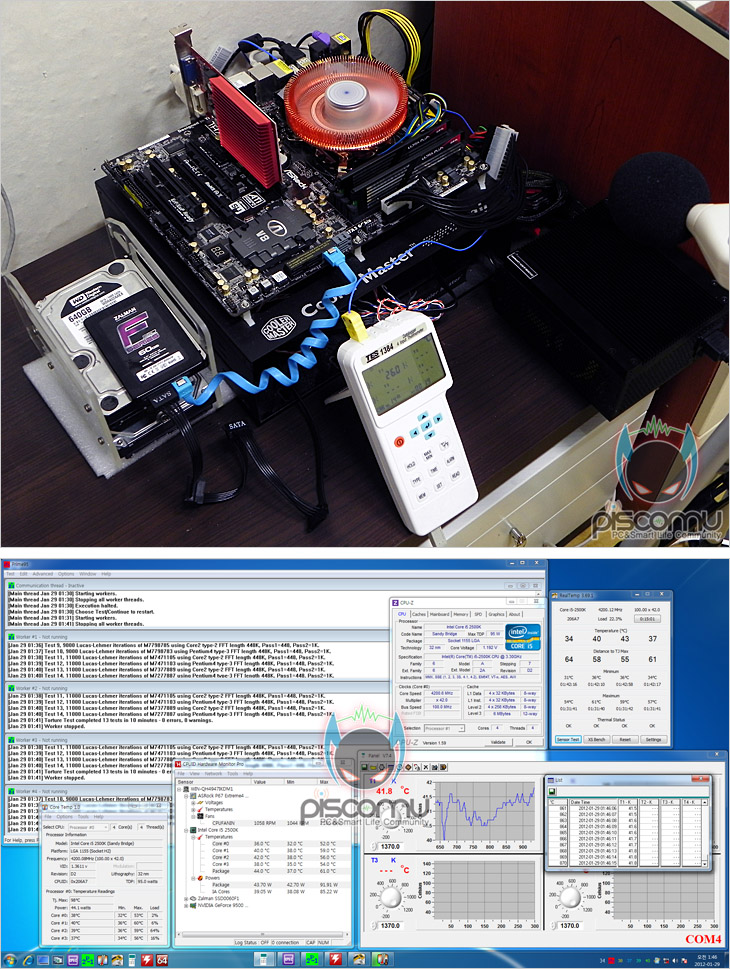Collapse the Powers node in HWMonitor

click(x=193, y=878)
